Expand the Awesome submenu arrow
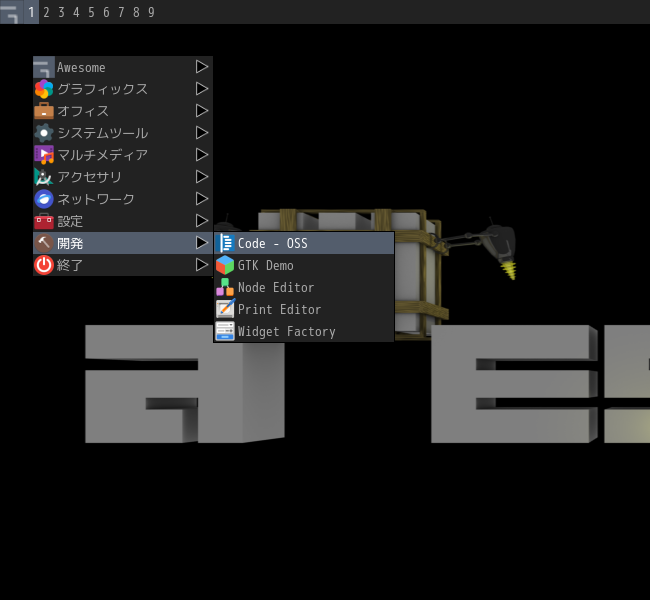 pyautogui.click(x=202, y=67)
